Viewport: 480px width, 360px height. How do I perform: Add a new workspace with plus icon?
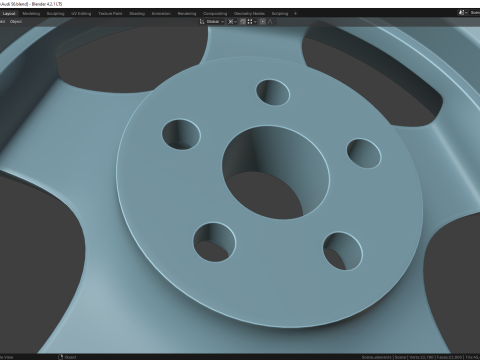pos(295,13)
